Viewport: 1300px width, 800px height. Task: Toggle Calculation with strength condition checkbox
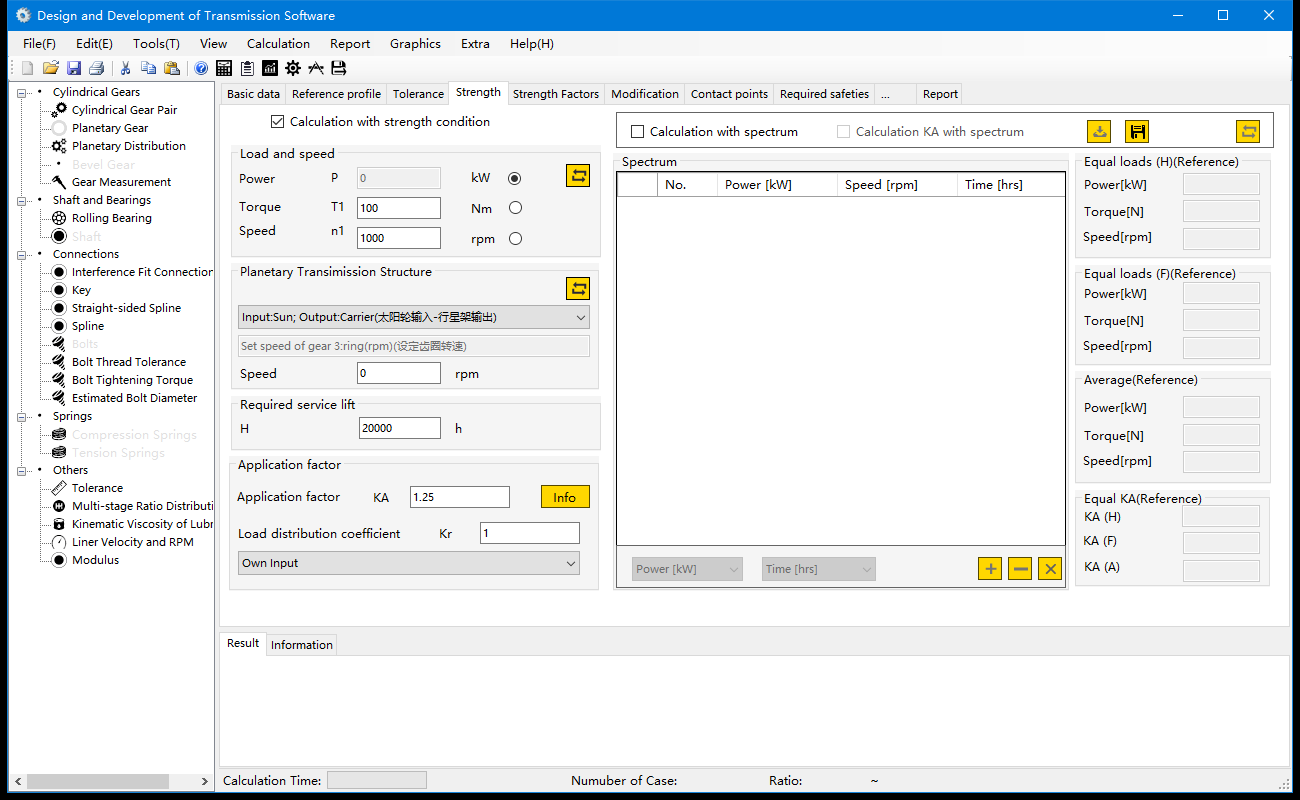[278, 122]
